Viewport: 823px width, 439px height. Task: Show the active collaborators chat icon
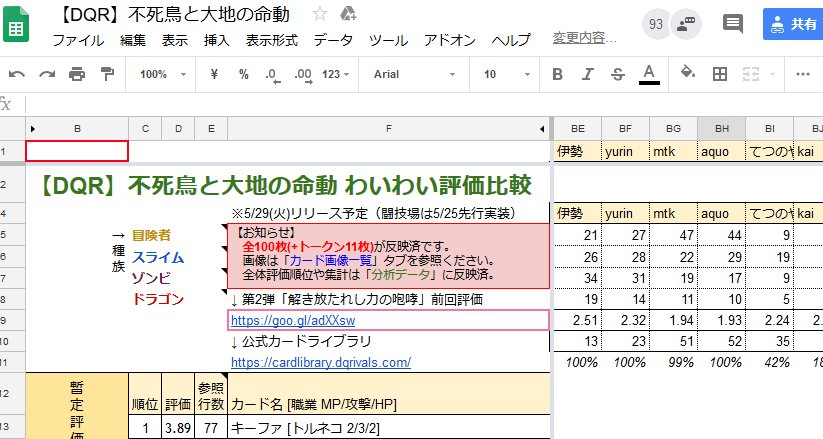click(x=686, y=24)
